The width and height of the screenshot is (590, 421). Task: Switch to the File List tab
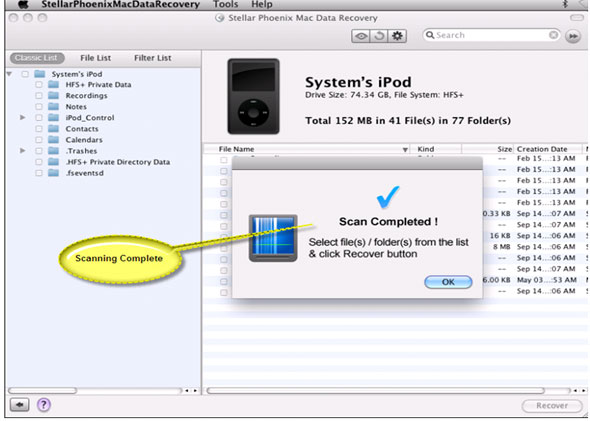pyautogui.click(x=96, y=58)
